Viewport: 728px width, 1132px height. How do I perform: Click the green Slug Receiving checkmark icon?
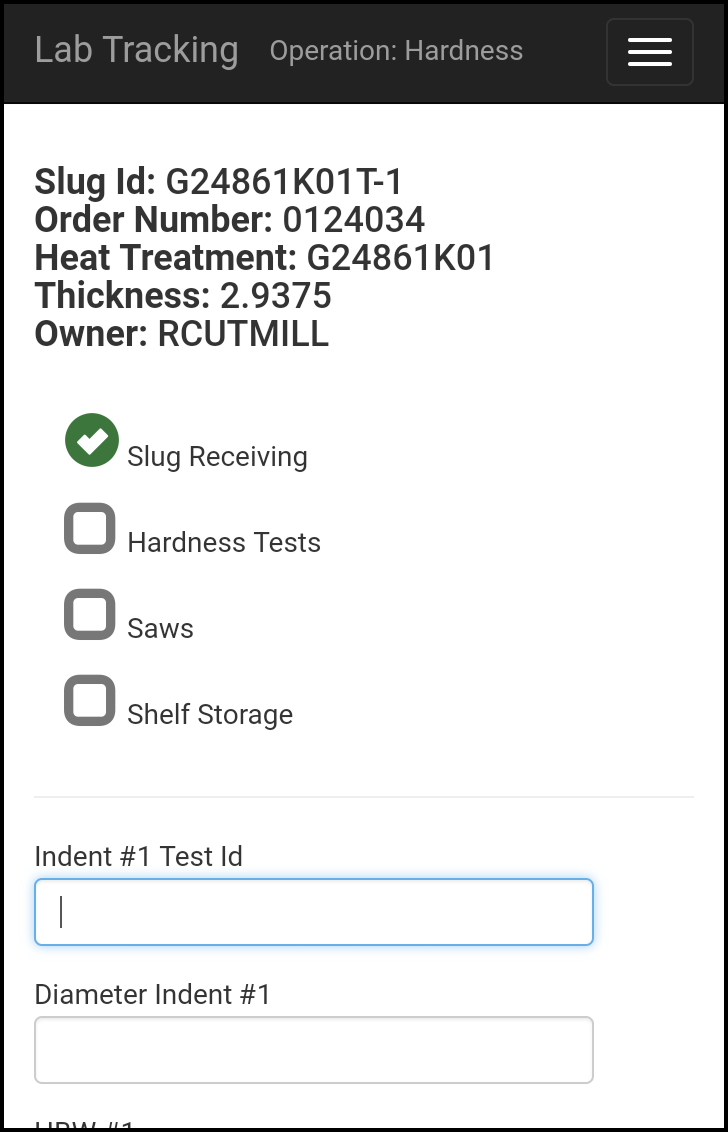pyautogui.click(x=91, y=440)
